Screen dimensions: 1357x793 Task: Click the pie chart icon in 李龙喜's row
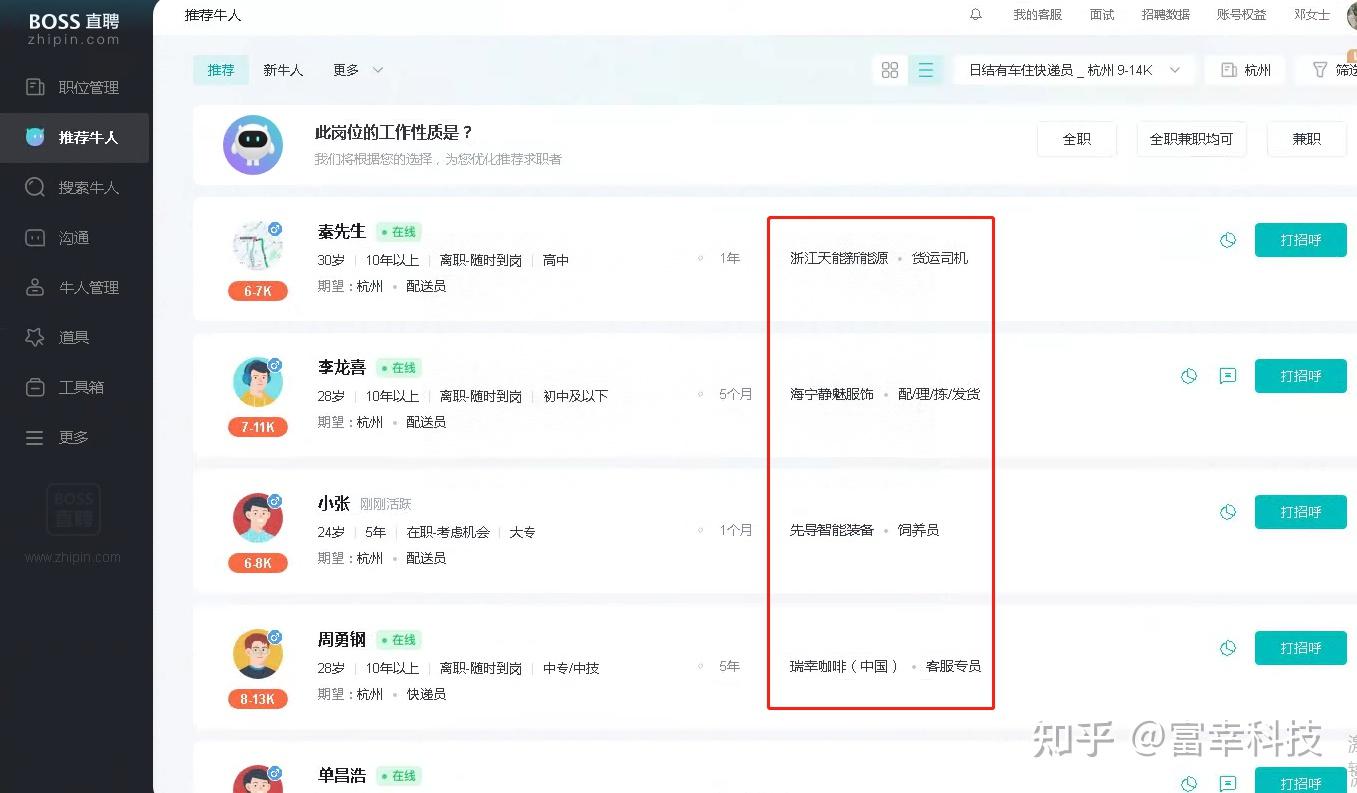click(x=1189, y=376)
